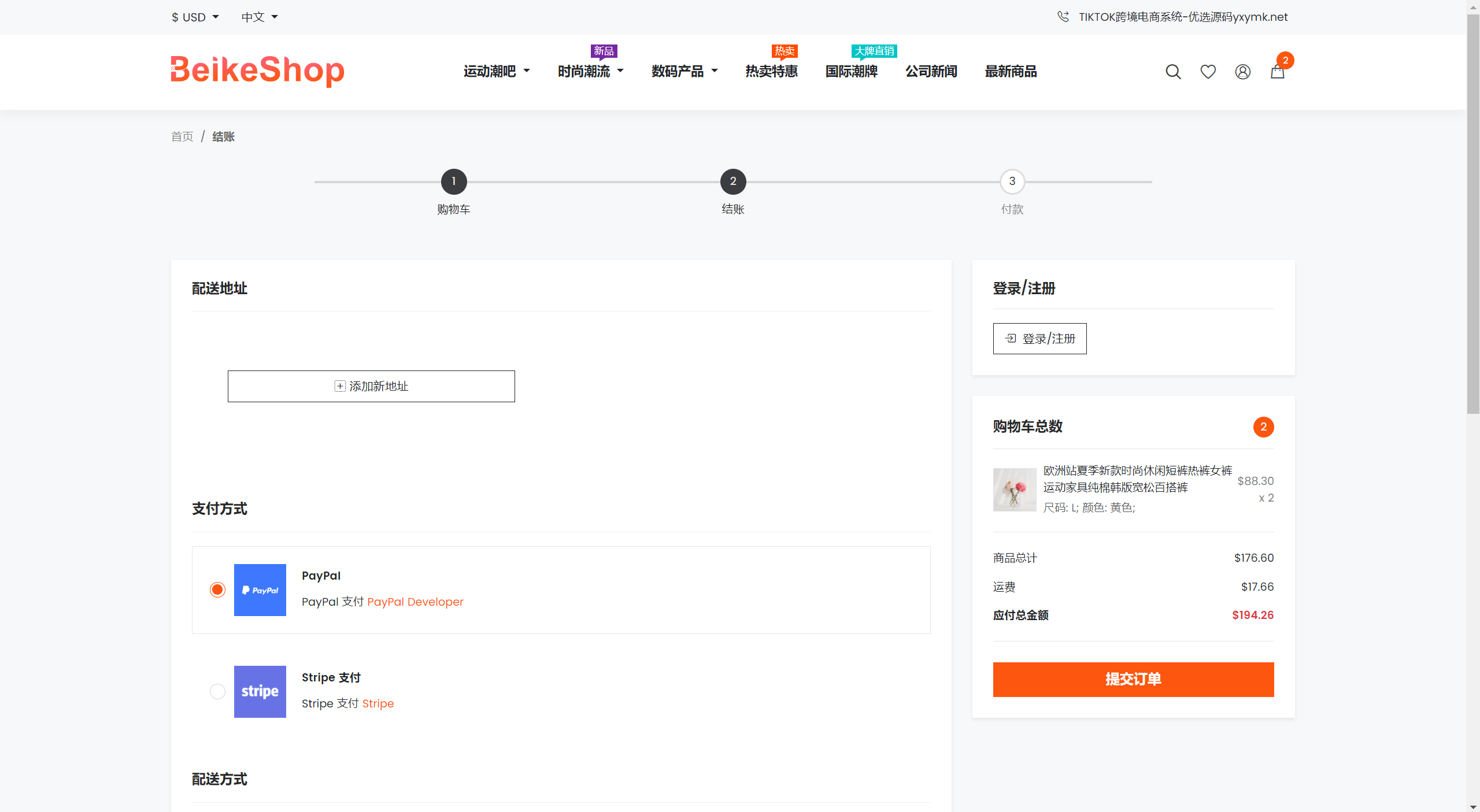Click the 配送方式 heading

[x=220, y=779]
